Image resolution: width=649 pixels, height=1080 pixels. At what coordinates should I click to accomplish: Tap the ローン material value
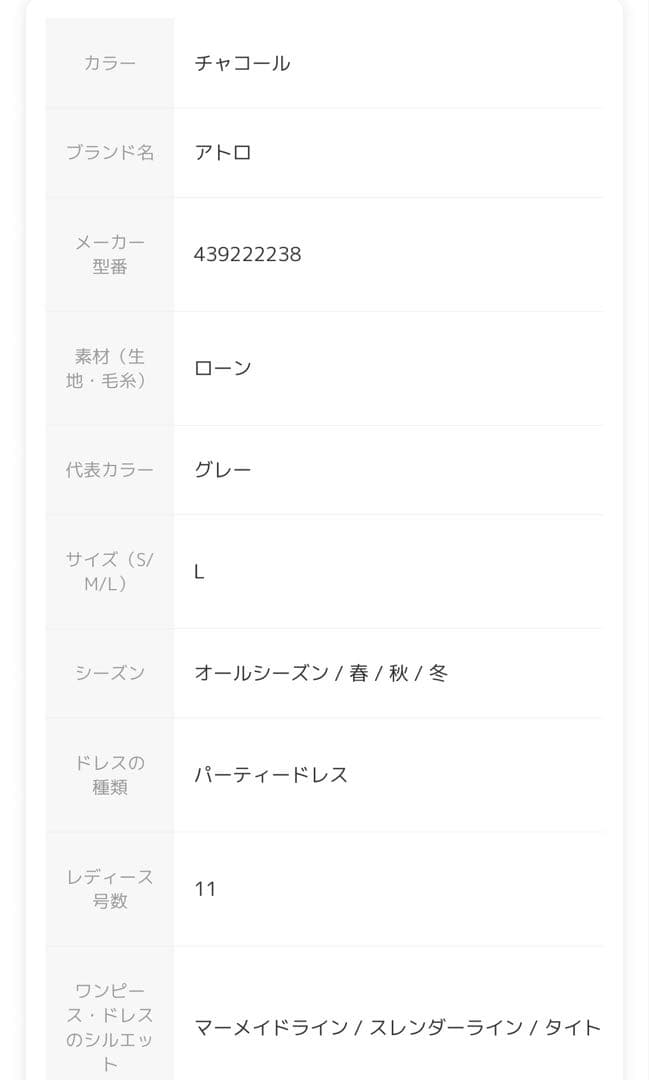tap(223, 368)
